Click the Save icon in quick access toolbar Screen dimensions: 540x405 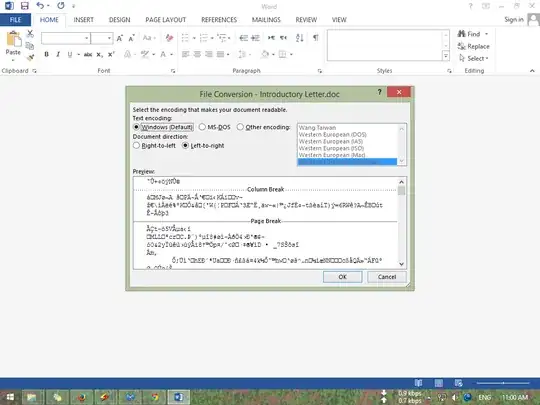click(24, 6)
